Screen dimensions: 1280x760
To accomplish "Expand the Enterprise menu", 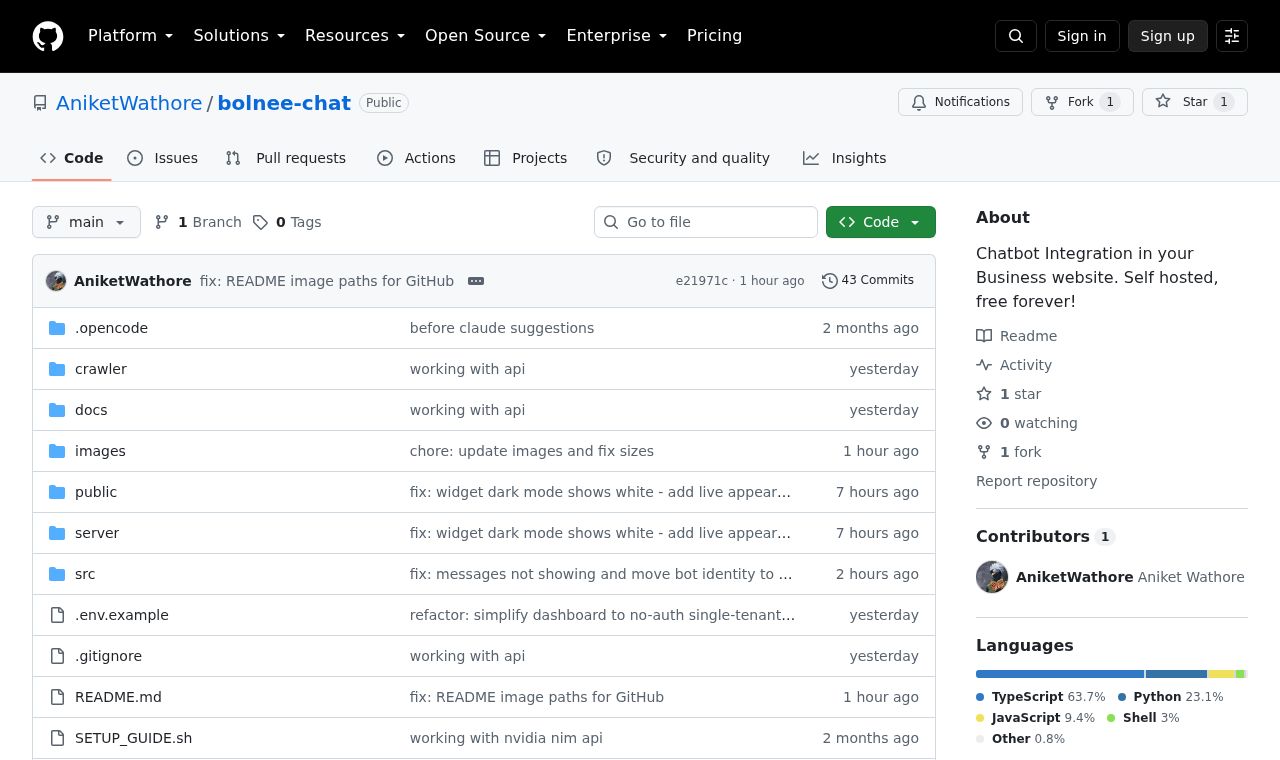I will pyautogui.click(x=617, y=36).
